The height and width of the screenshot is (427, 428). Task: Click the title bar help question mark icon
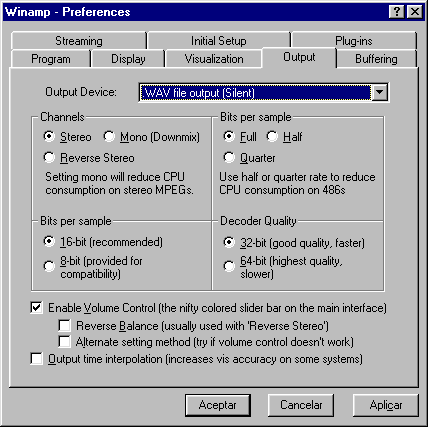[397, 12]
